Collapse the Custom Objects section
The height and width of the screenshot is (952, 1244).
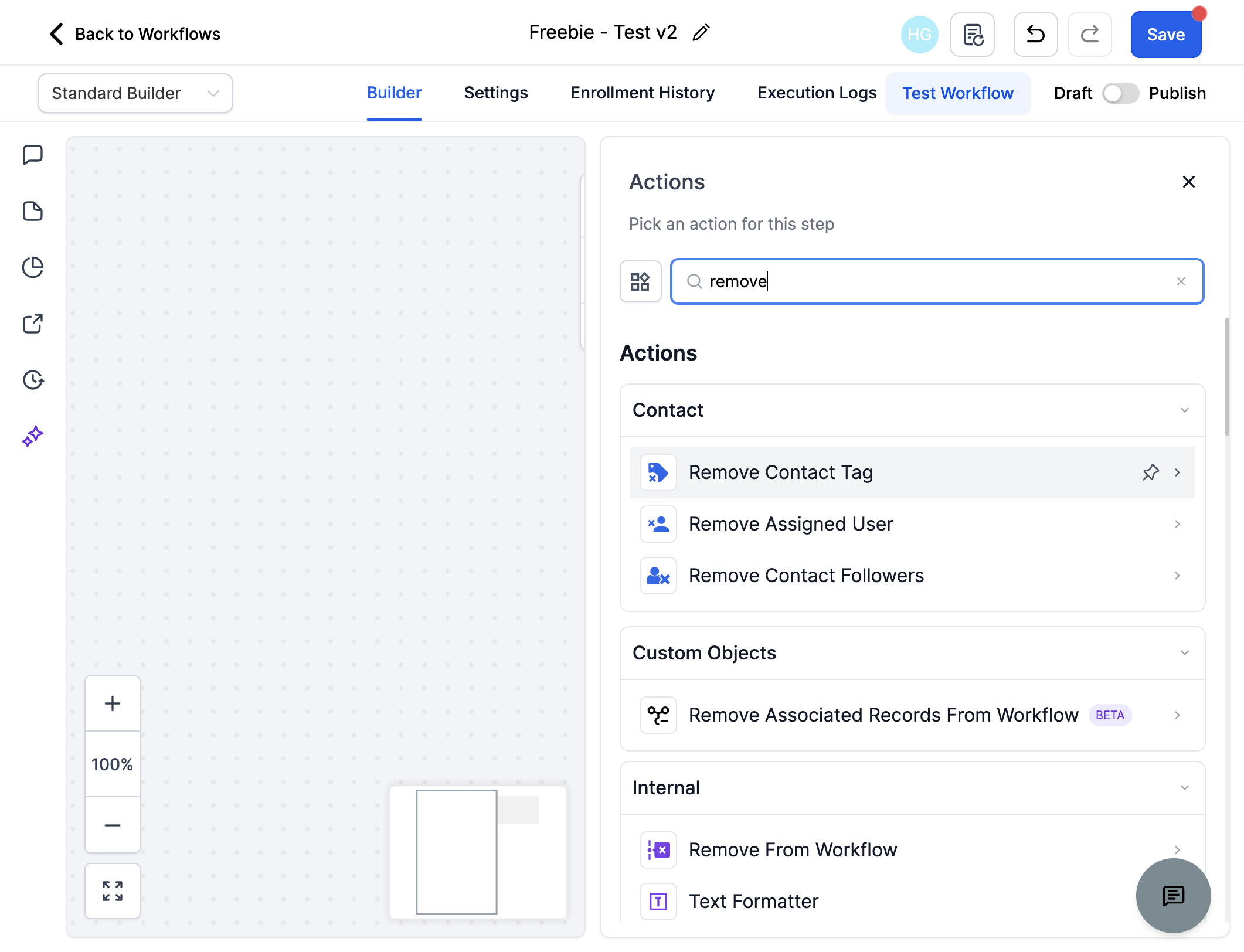click(x=1185, y=653)
